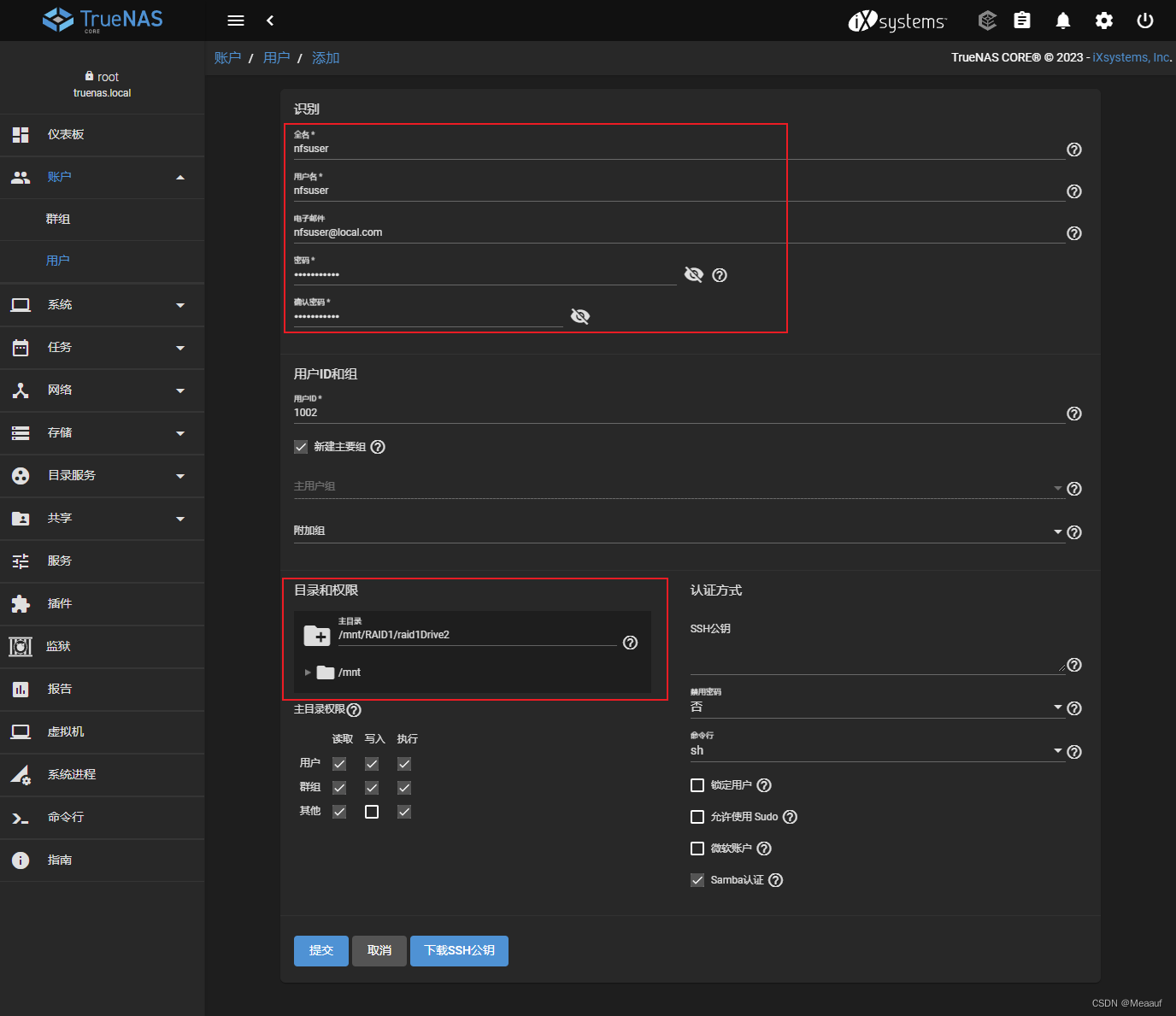The width and height of the screenshot is (1176, 1016).
Task: Toggle the sidebar hamburger menu
Action: tap(236, 21)
